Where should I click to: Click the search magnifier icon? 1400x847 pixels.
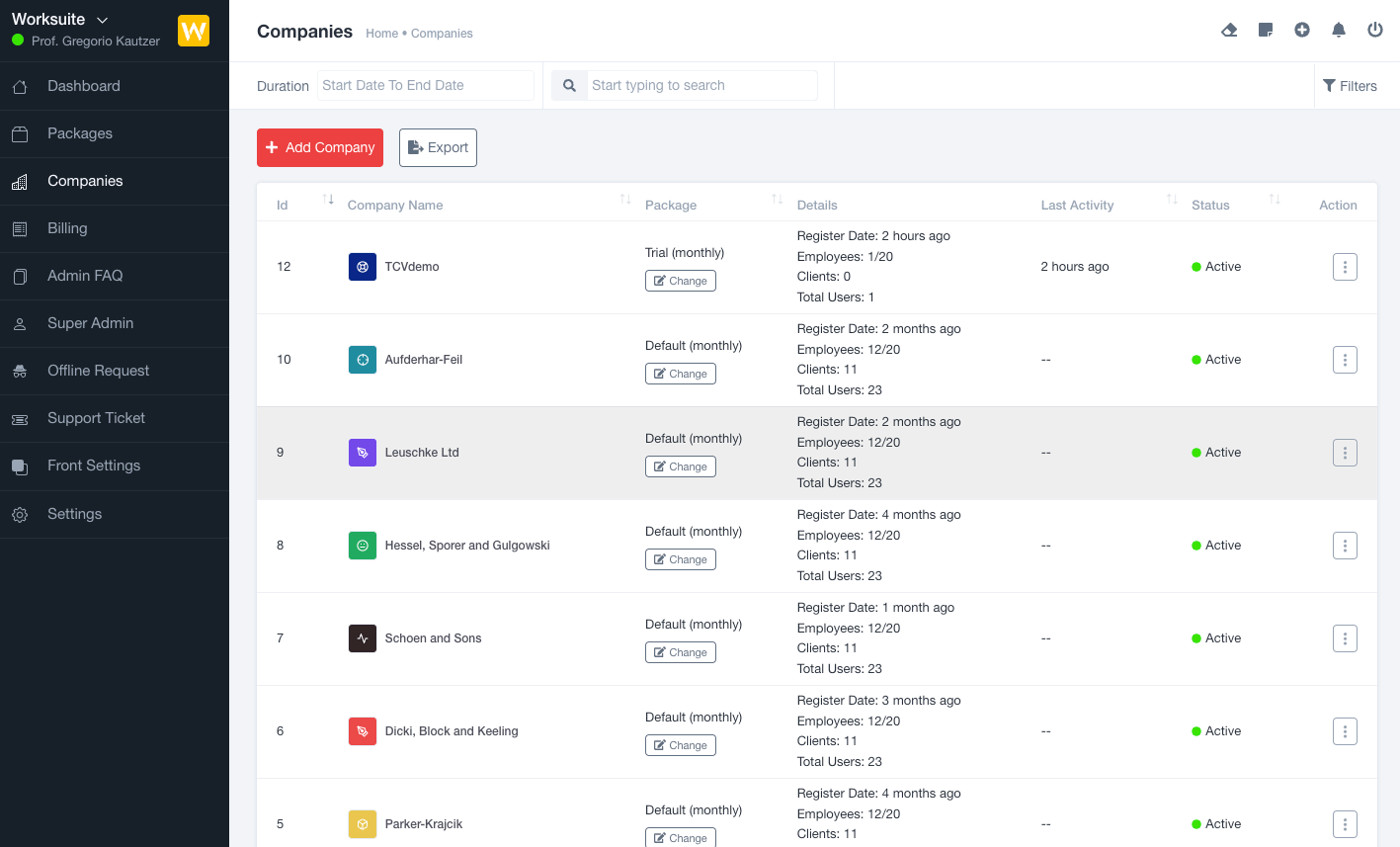coord(569,86)
